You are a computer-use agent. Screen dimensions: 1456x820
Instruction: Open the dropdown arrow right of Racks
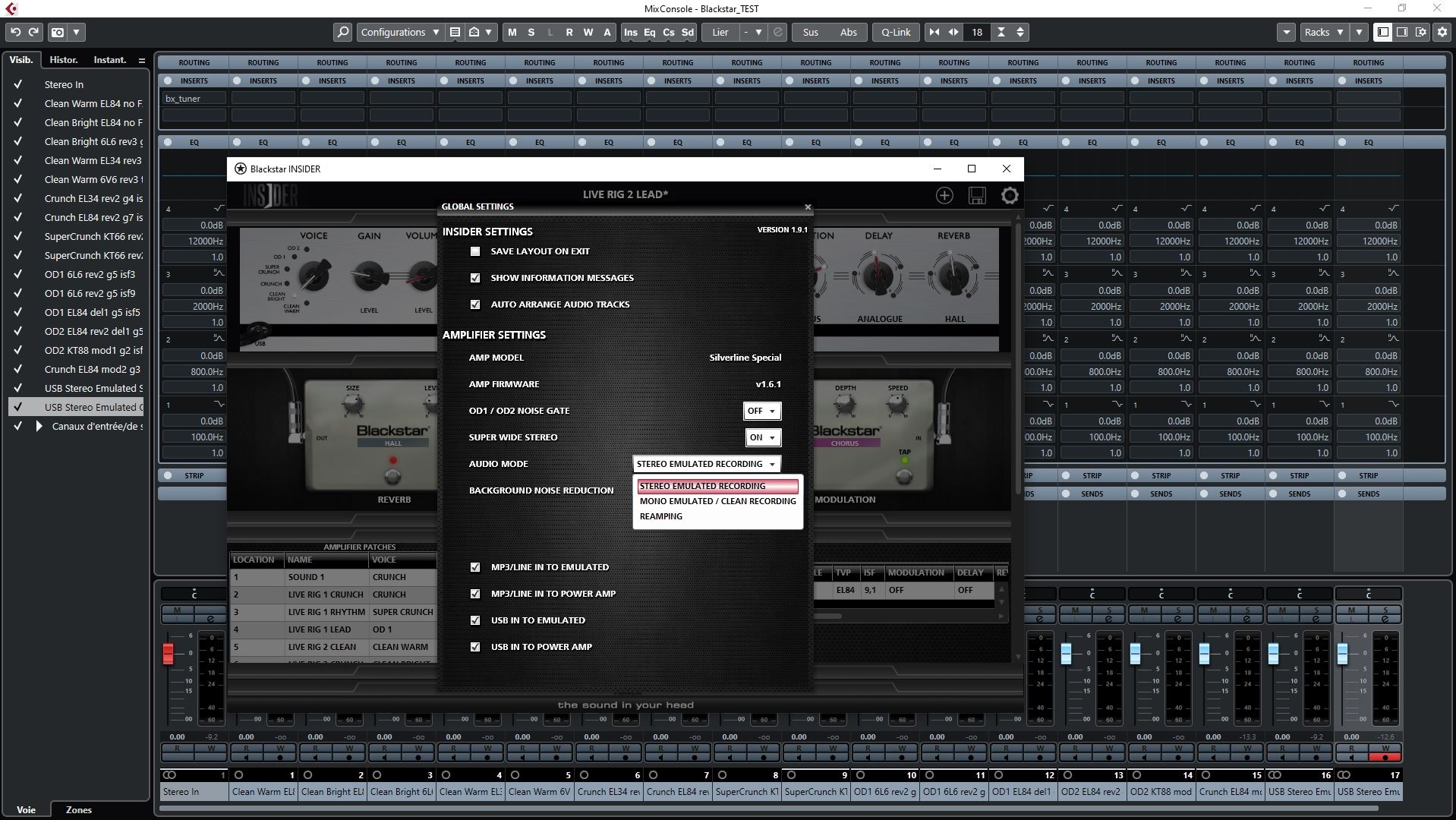[x=1359, y=32]
